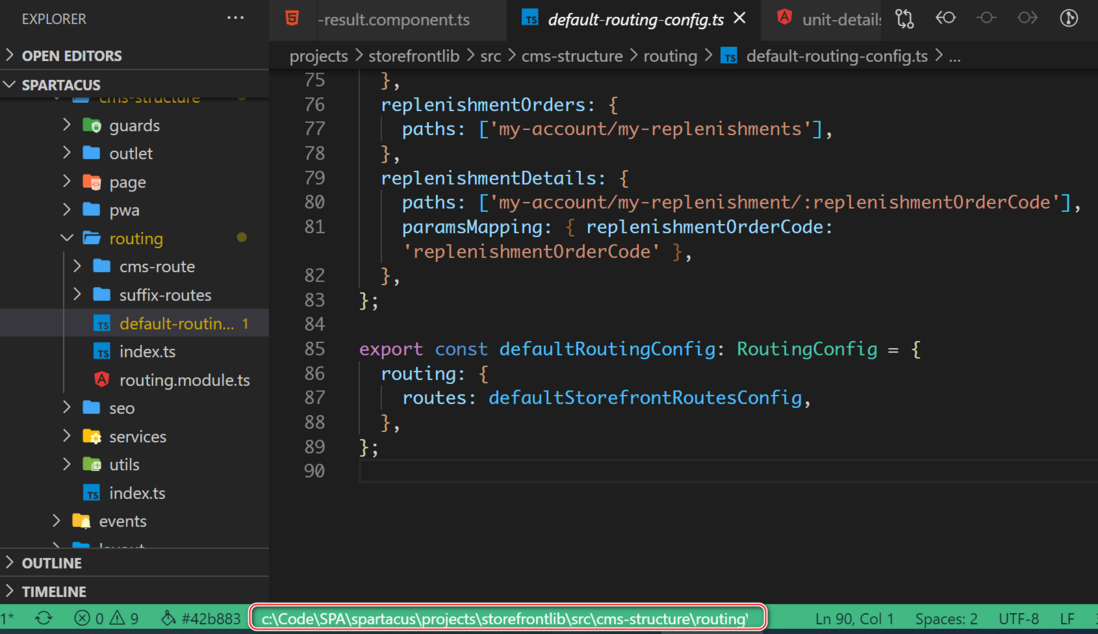Click 'defaultStorefrontRoutesConfig' in line 87

(x=645, y=398)
